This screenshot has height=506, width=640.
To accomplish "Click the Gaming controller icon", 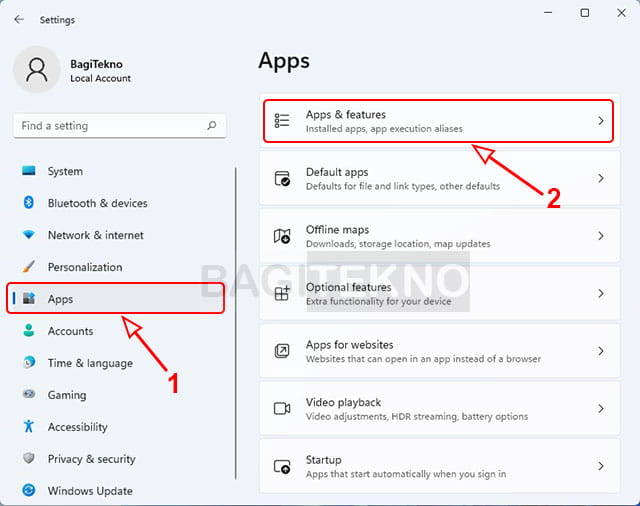I will click(29, 394).
